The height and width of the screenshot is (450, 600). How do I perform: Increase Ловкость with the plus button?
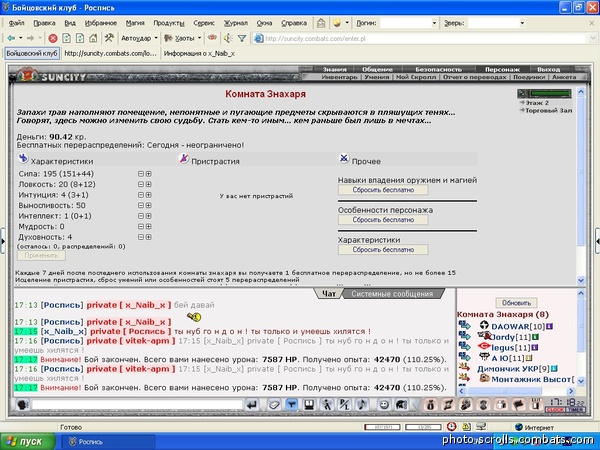[148, 184]
